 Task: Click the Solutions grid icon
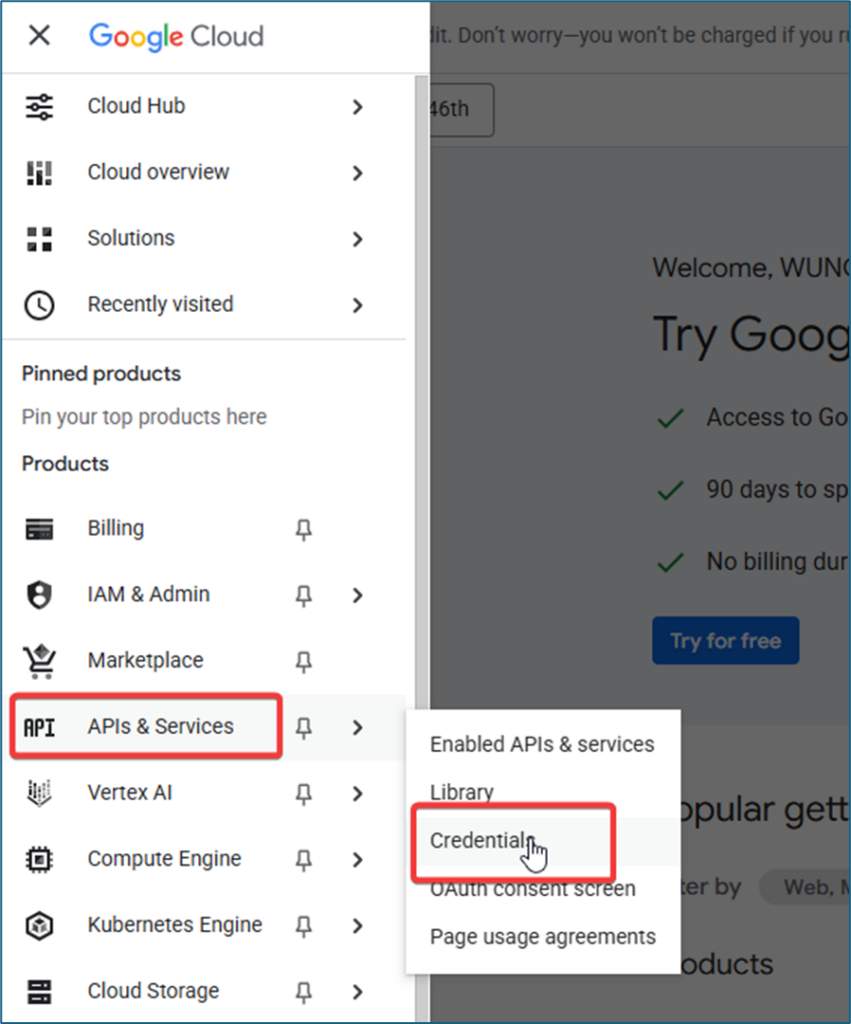[39, 239]
